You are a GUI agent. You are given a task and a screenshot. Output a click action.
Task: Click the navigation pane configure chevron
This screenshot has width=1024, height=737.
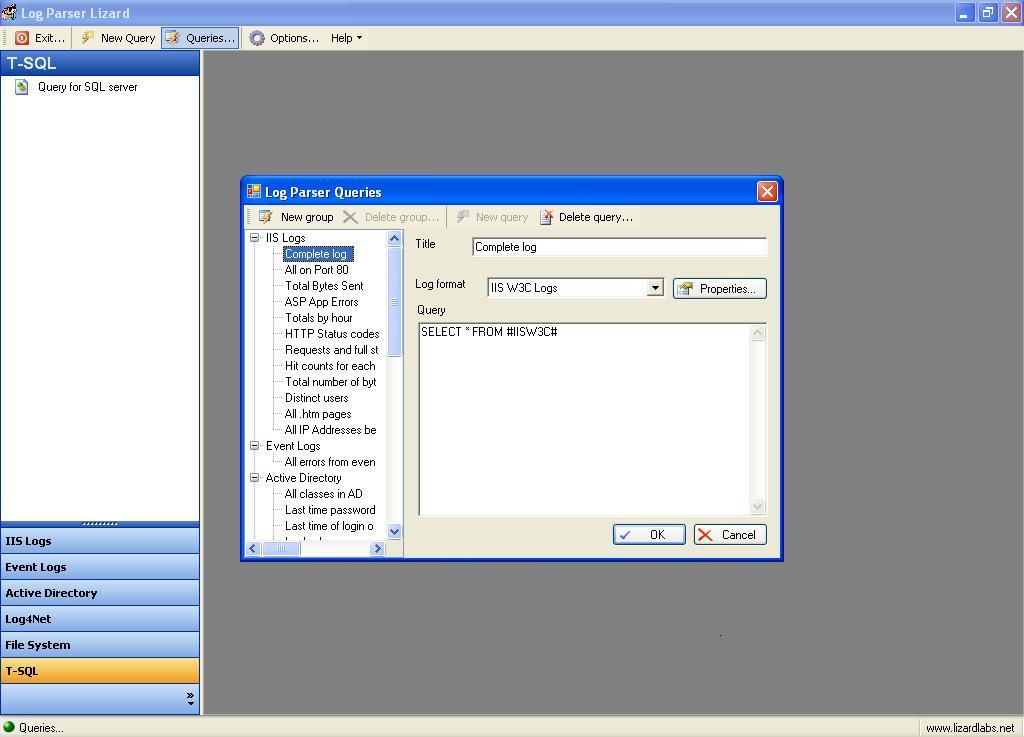pos(190,698)
